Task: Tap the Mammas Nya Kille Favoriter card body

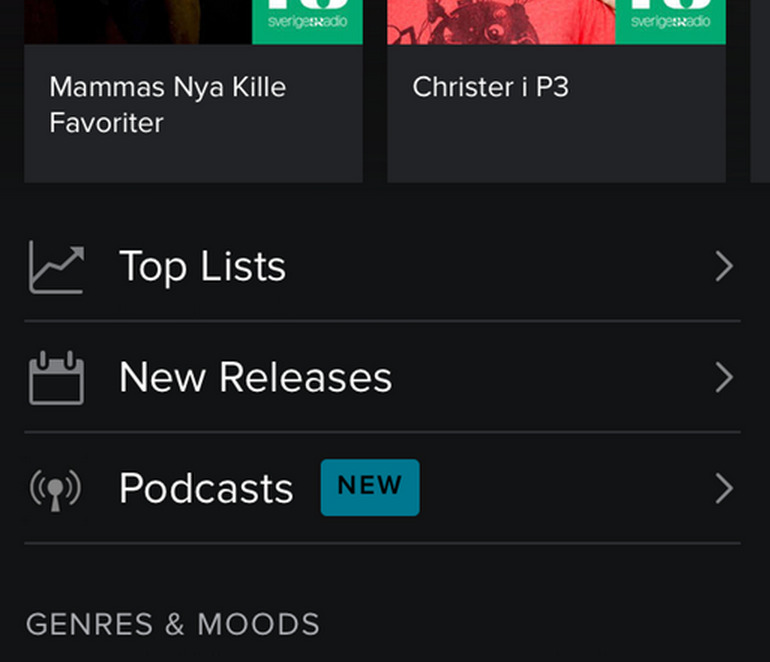Action: coord(193,114)
